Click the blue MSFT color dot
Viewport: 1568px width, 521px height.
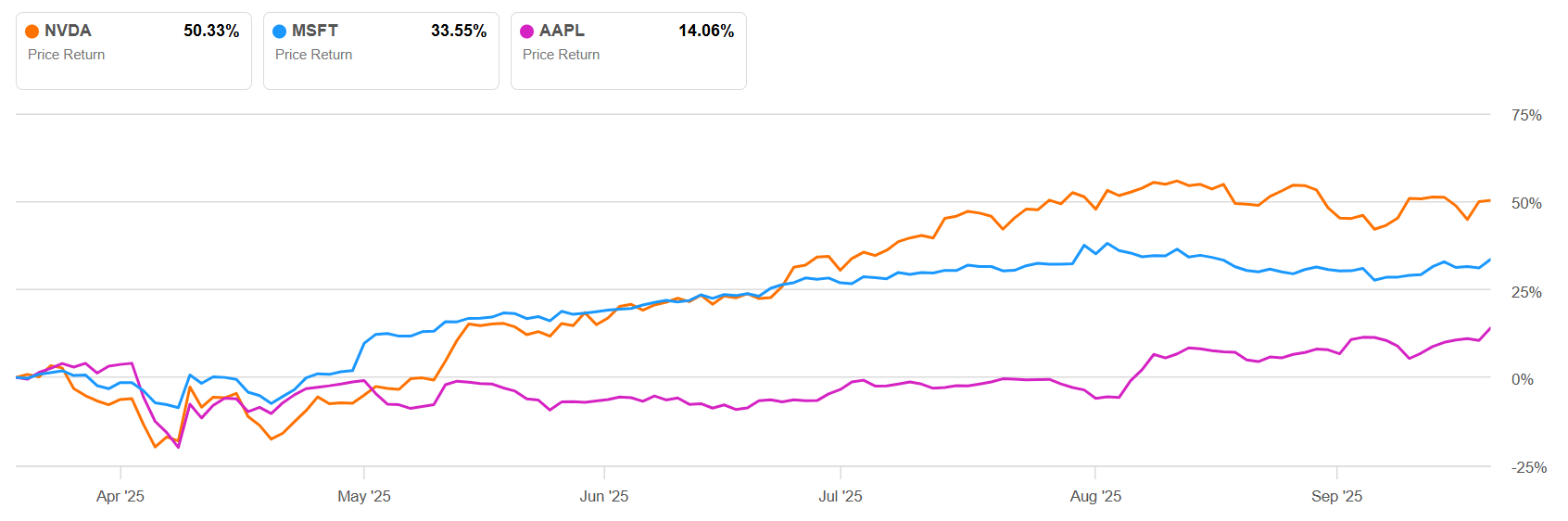tap(279, 32)
